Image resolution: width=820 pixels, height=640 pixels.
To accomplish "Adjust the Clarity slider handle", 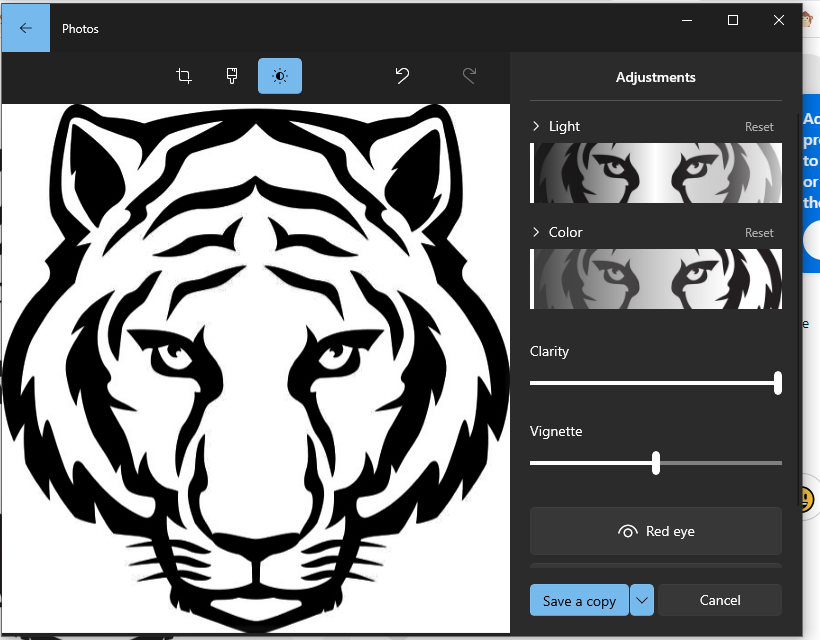I will 777,383.
